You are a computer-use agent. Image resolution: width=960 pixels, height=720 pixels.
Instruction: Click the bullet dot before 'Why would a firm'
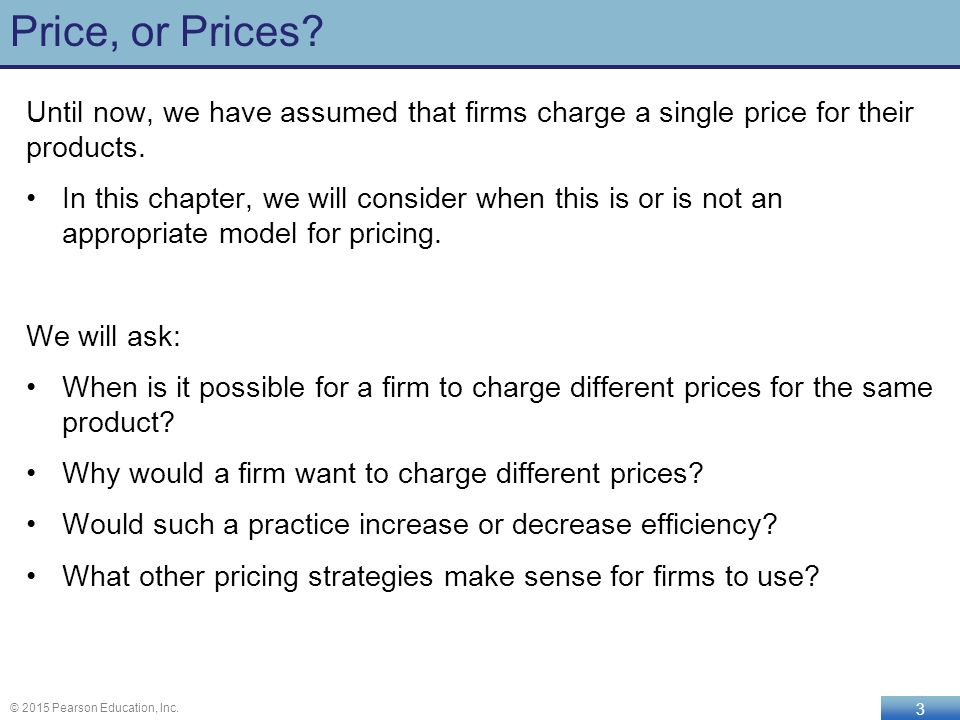(32, 474)
